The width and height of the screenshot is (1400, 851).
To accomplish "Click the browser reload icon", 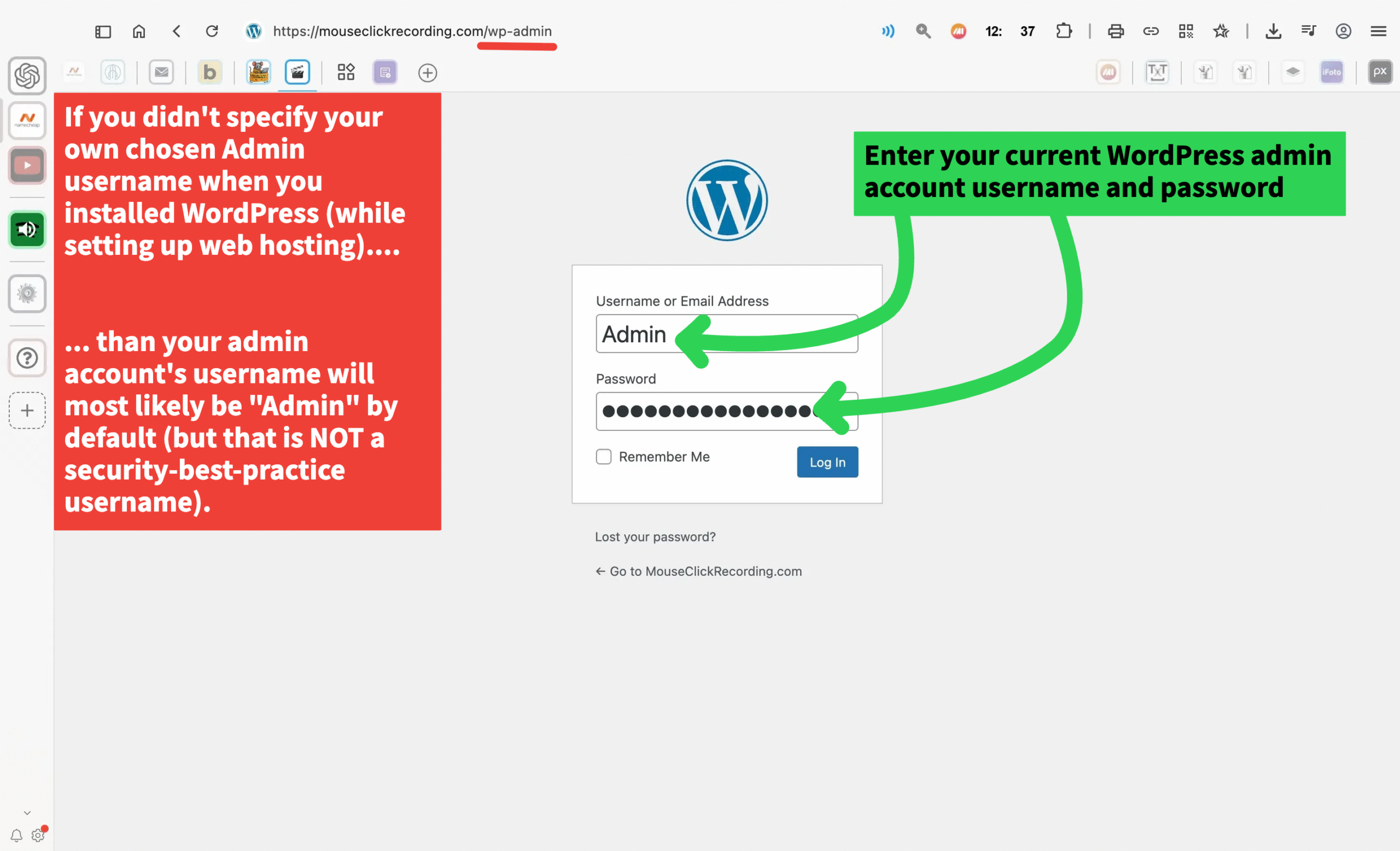I will pos(212,31).
